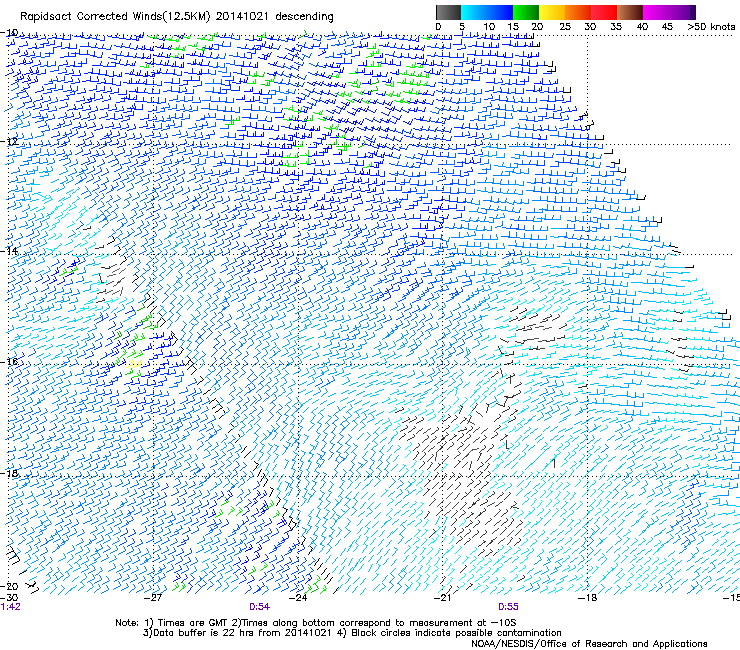Click the '-16' latitude label

9,362
